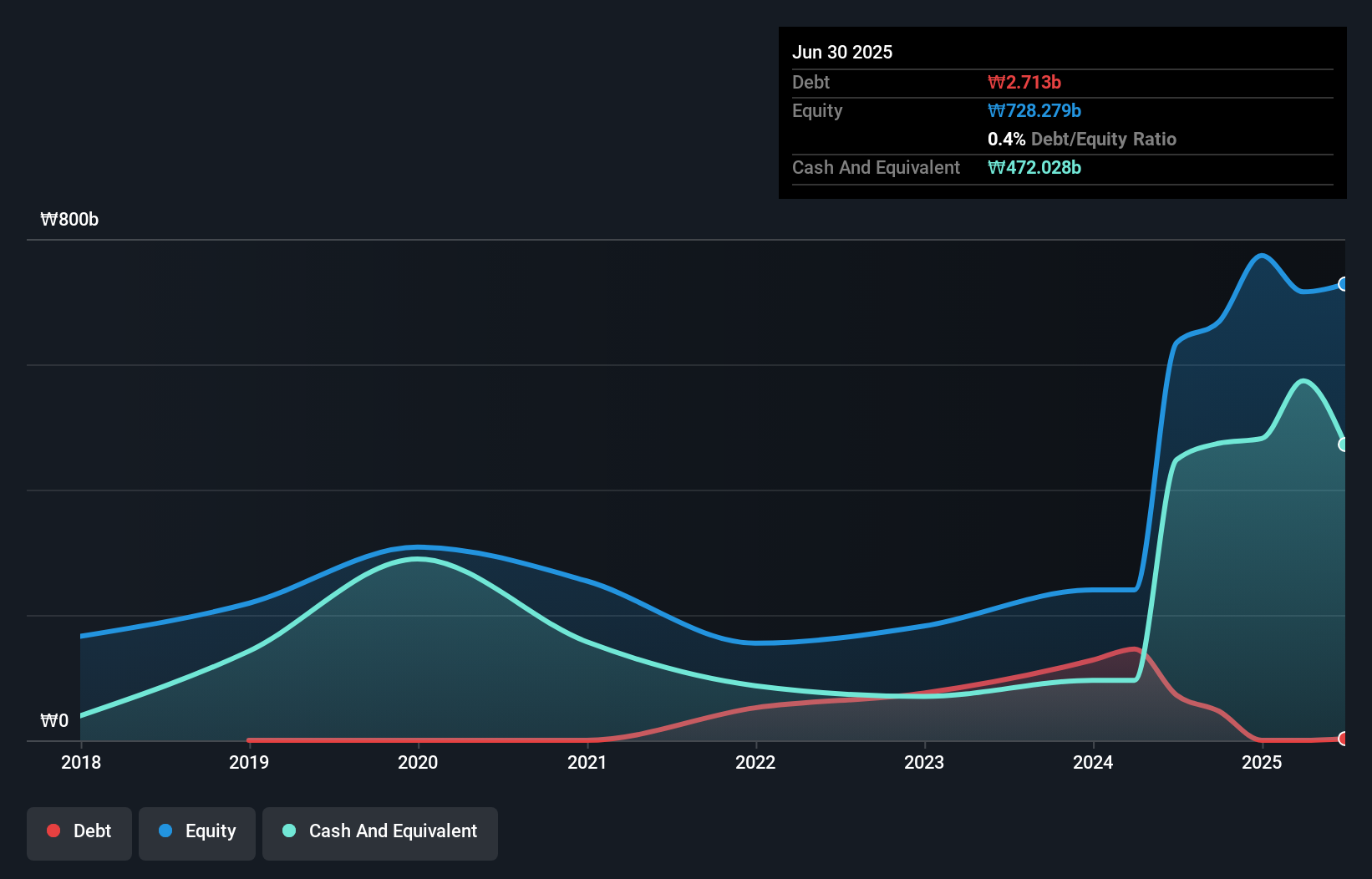
Task: Click the ₩800b axis label icon text
Action: click(x=70, y=220)
